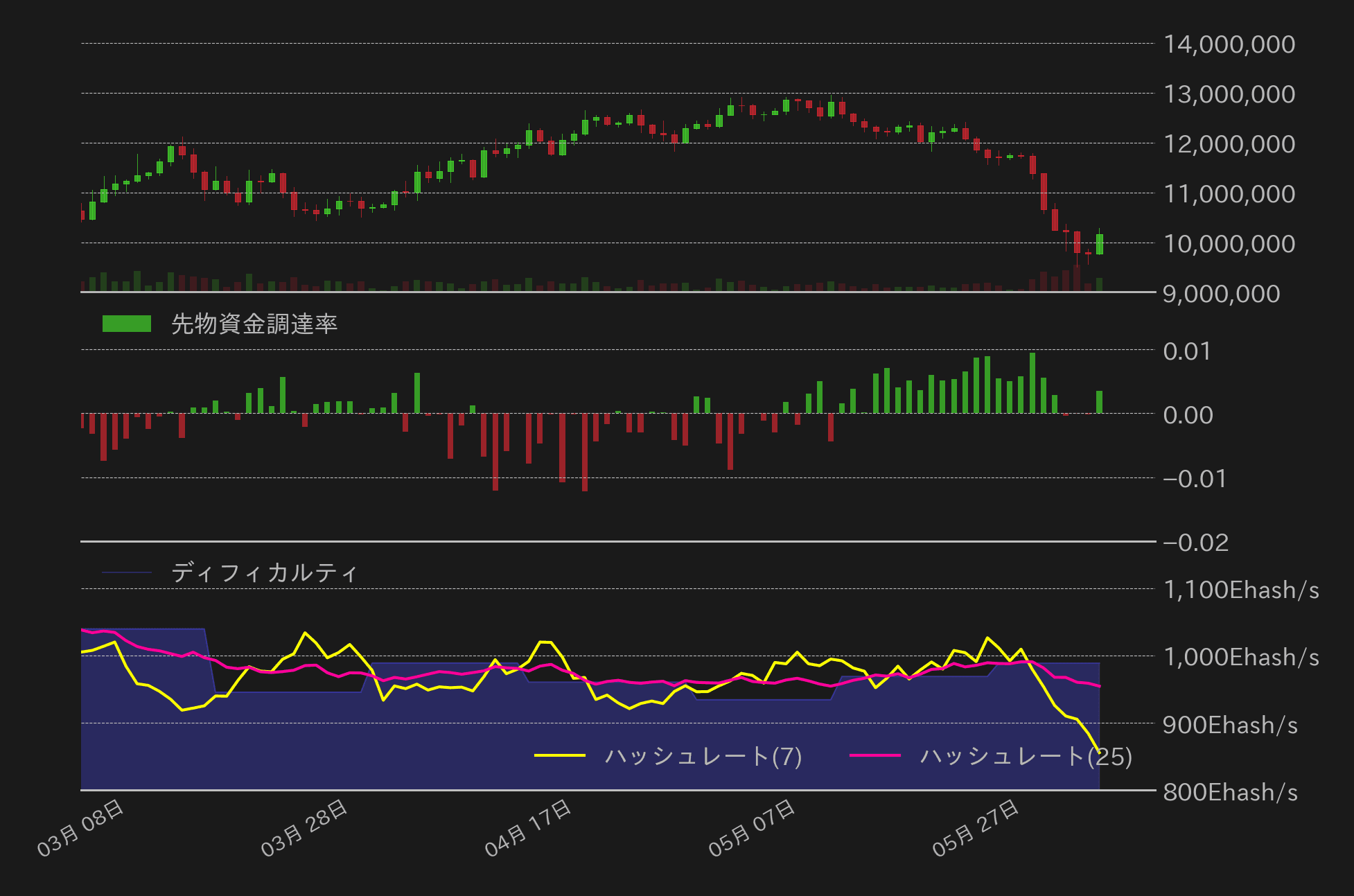Click the 1,000Ehash/s axis label
This screenshot has width=1354, height=896.
point(1241,657)
